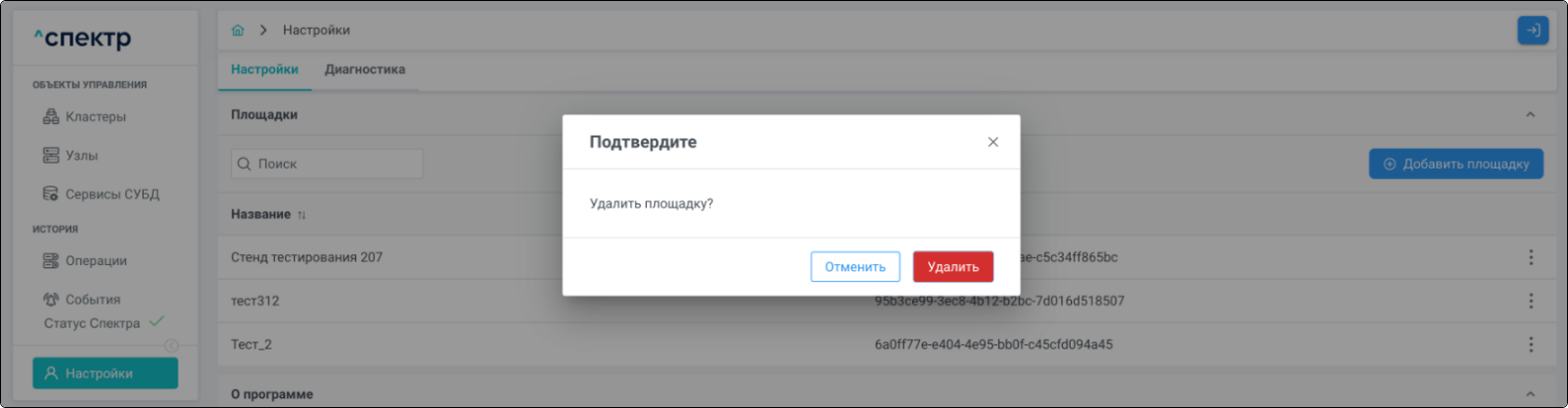Click the Настройки button in the sidebar
1568x408 pixels.
(105, 373)
